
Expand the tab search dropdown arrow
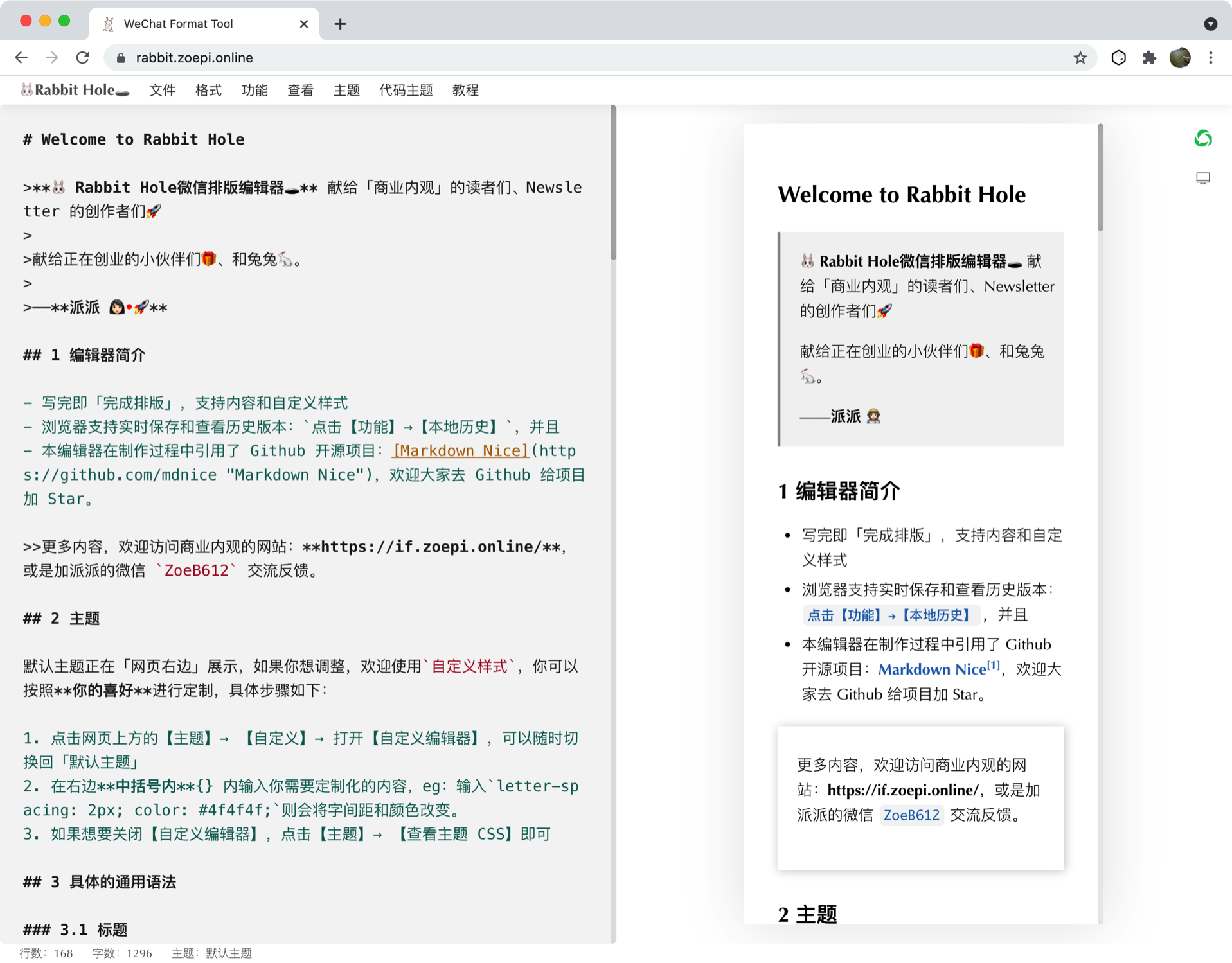pos(1210,24)
